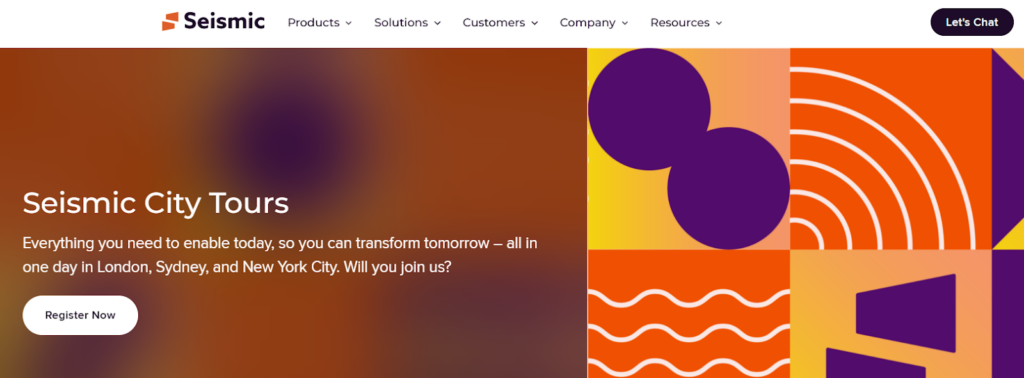Expand the chevron next to Customers
The image size is (1024, 378).
(x=534, y=24)
